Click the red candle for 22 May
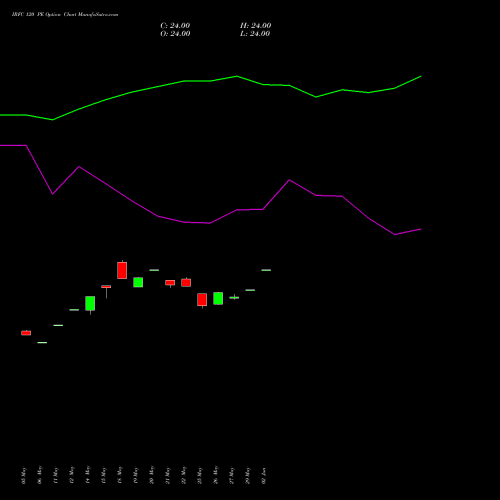The width and height of the screenshot is (500, 500). pyautogui.click(x=186, y=283)
